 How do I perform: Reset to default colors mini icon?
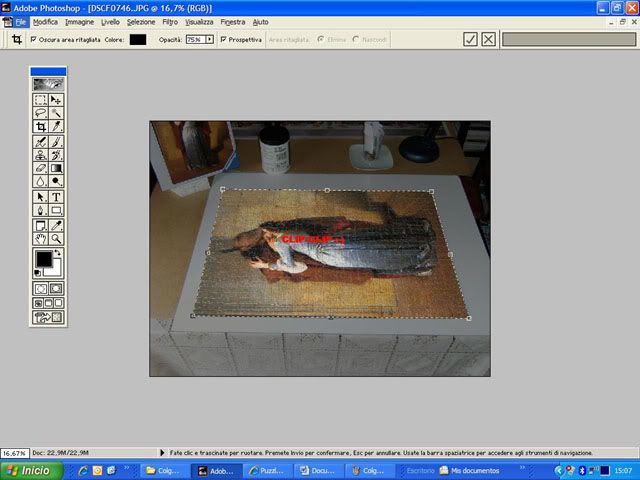click(x=38, y=273)
